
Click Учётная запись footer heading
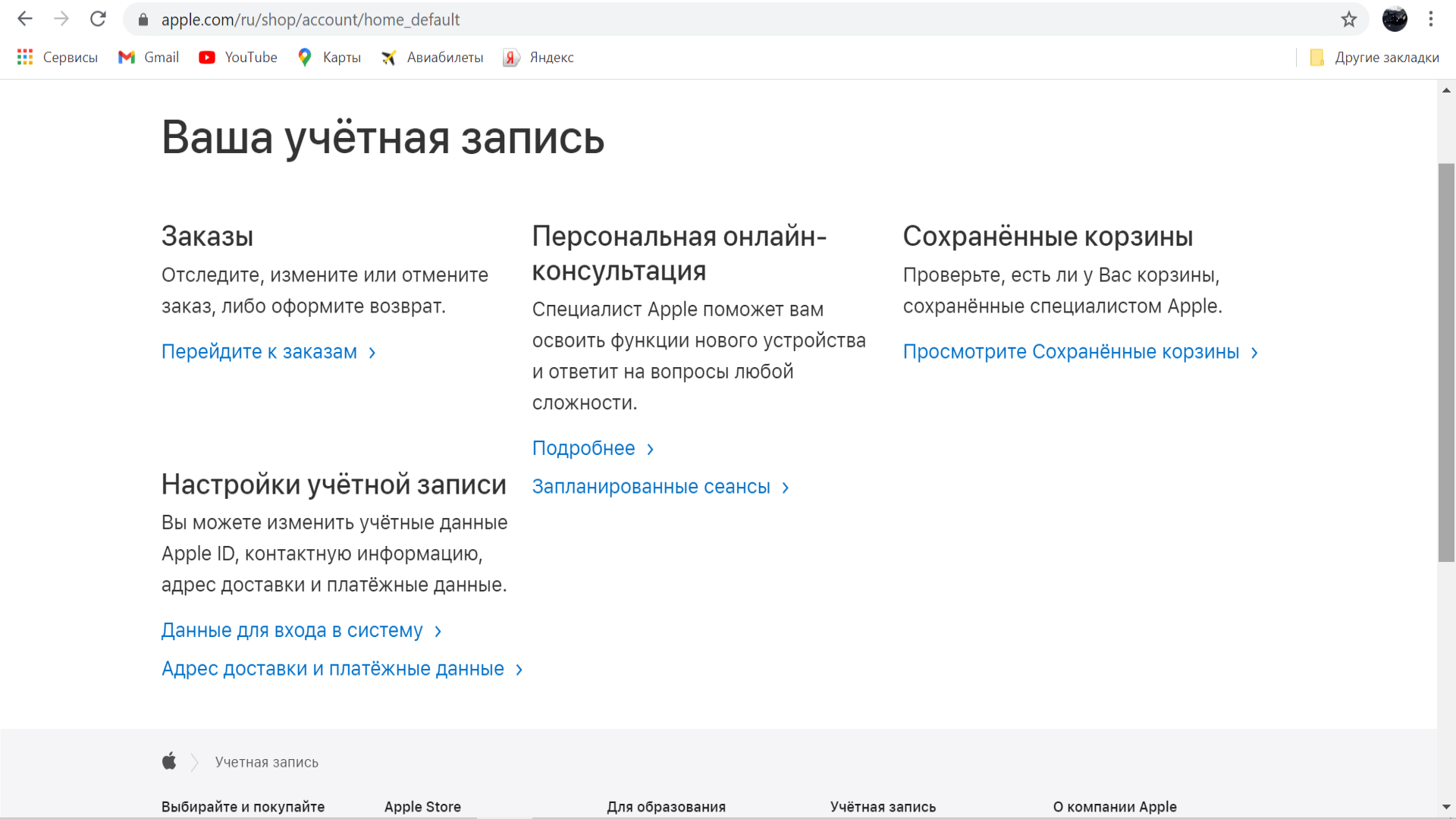click(x=883, y=807)
